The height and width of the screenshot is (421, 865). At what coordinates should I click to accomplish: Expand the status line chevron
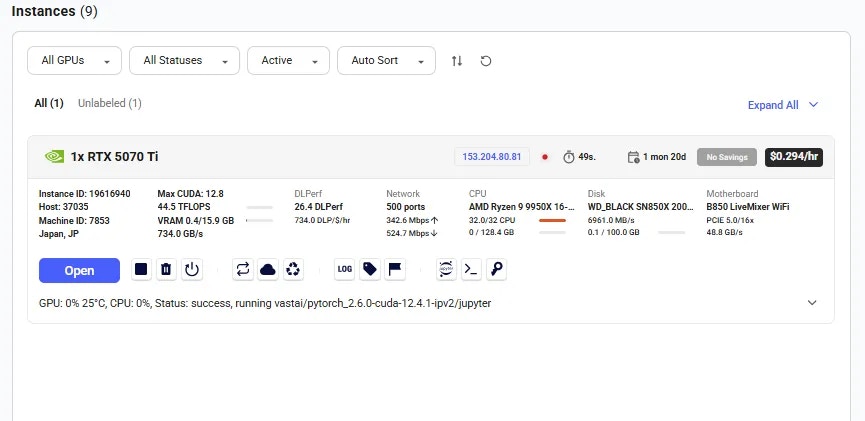point(812,302)
